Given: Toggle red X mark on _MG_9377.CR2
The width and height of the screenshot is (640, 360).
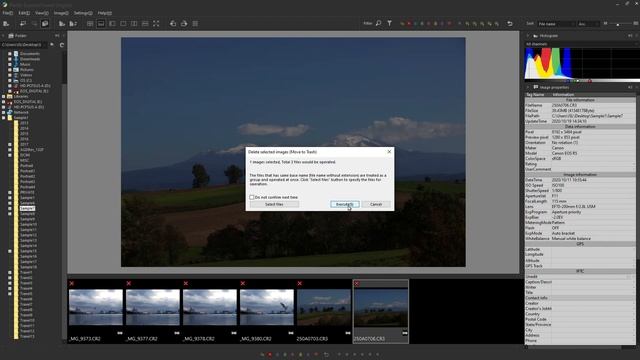Looking at the screenshot, I should [129, 283].
